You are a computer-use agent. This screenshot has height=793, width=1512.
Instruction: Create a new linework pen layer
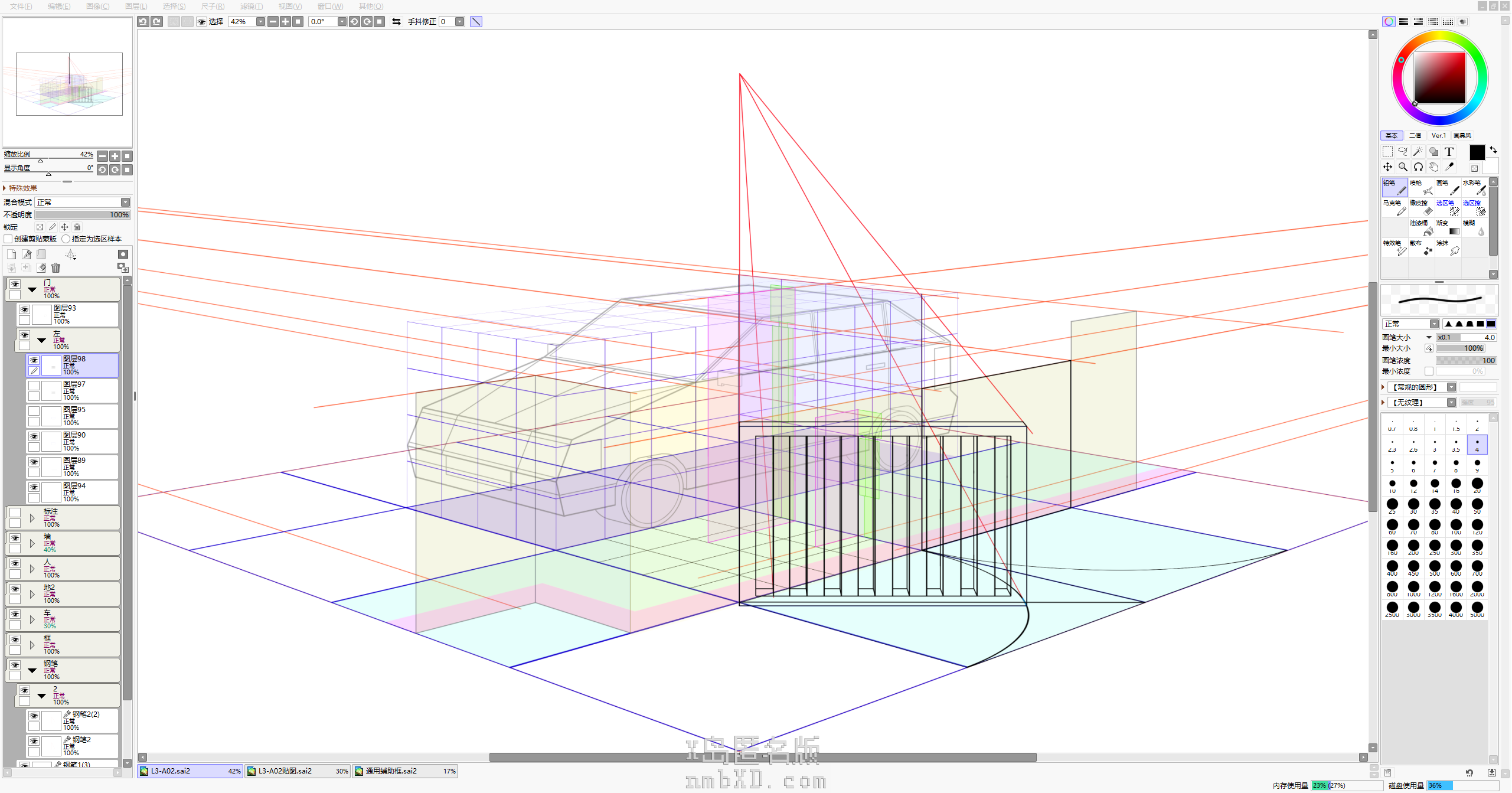pyautogui.click(x=27, y=254)
